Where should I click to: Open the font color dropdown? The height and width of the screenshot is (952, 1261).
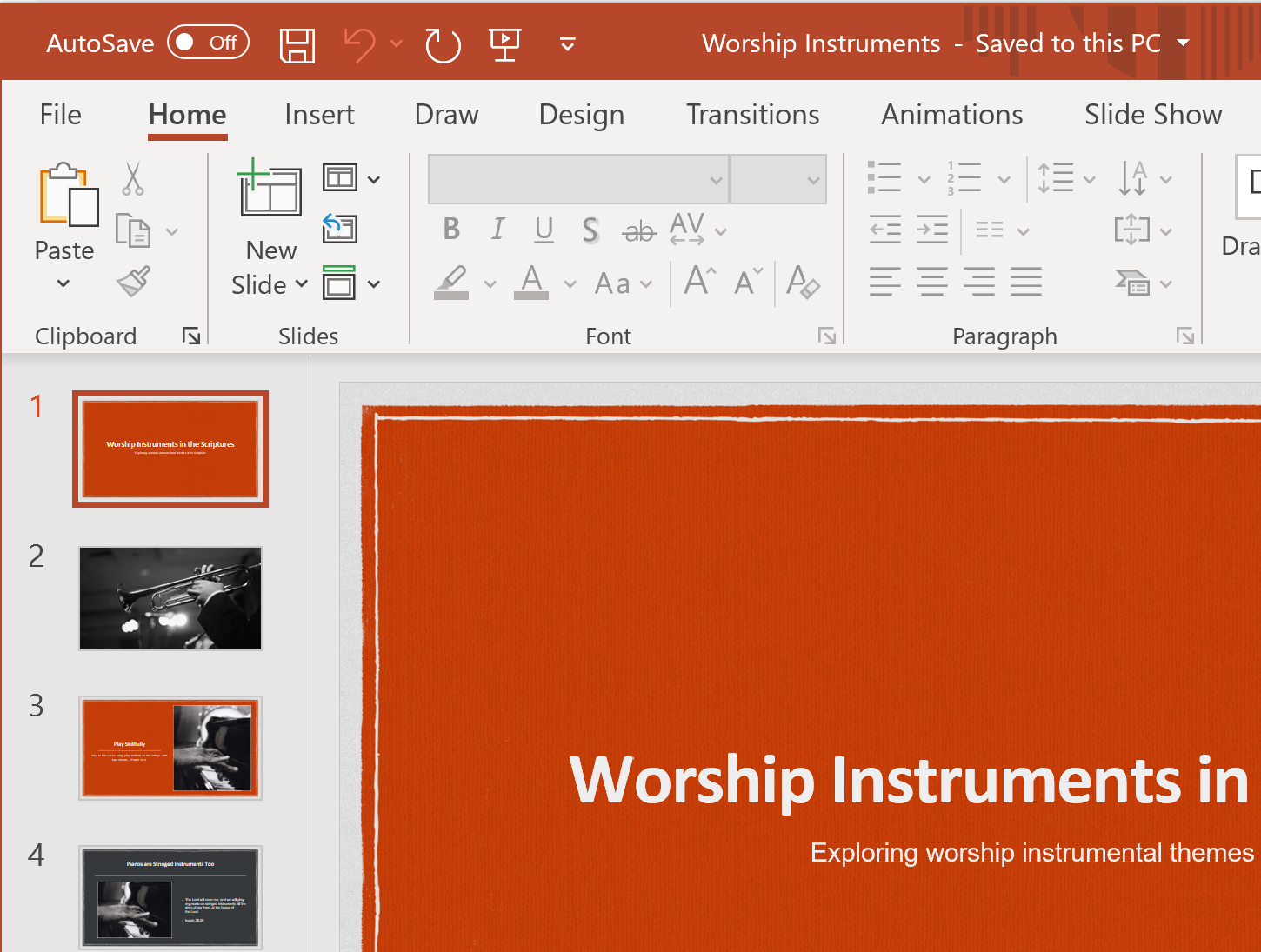570,283
